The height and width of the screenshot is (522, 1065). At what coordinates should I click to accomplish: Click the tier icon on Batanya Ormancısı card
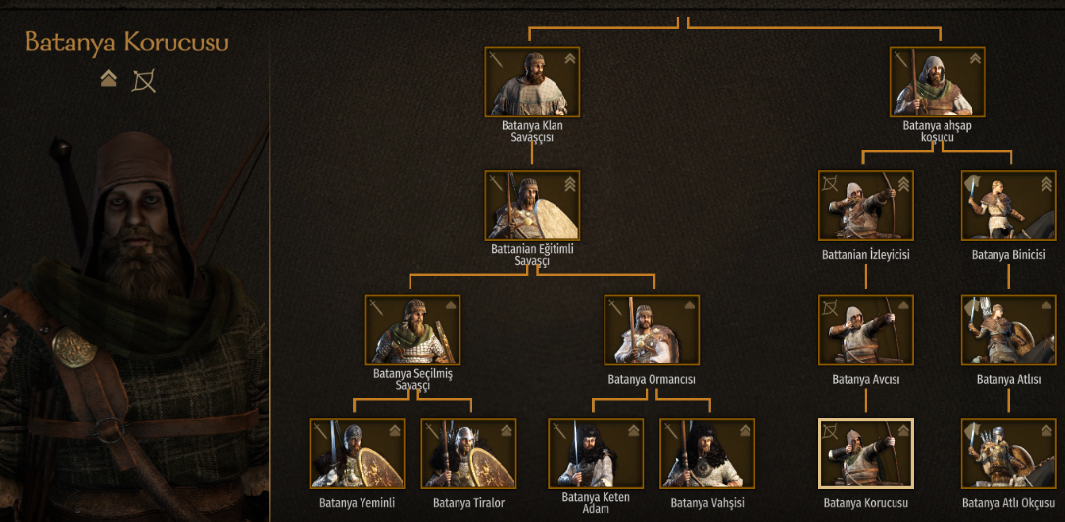[x=689, y=306]
